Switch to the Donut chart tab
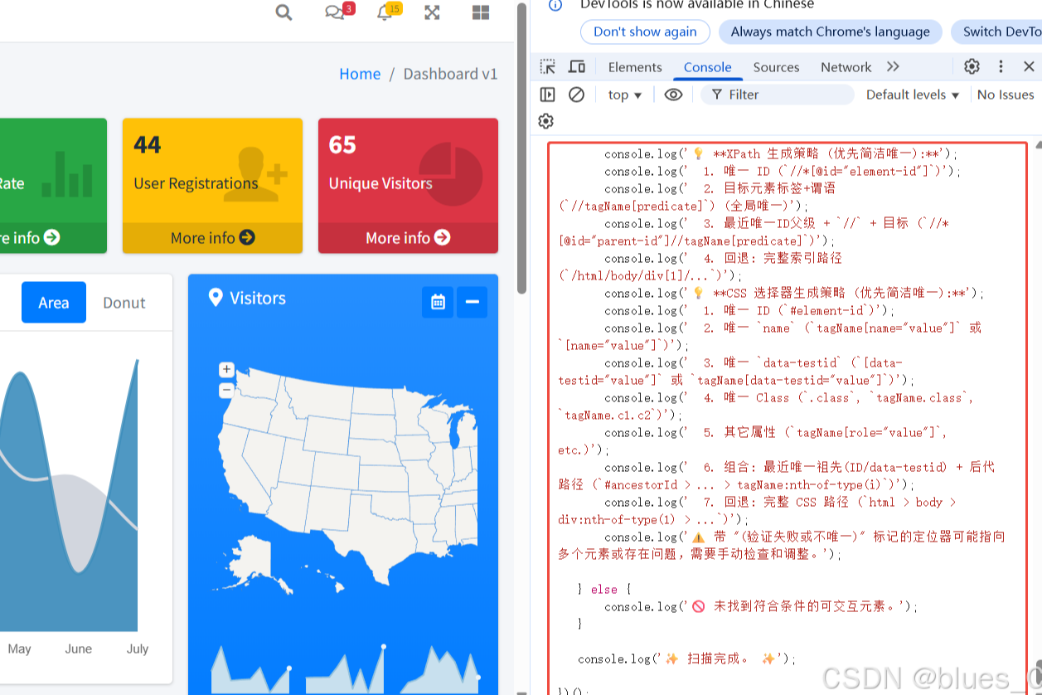 click(x=124, y=302)
